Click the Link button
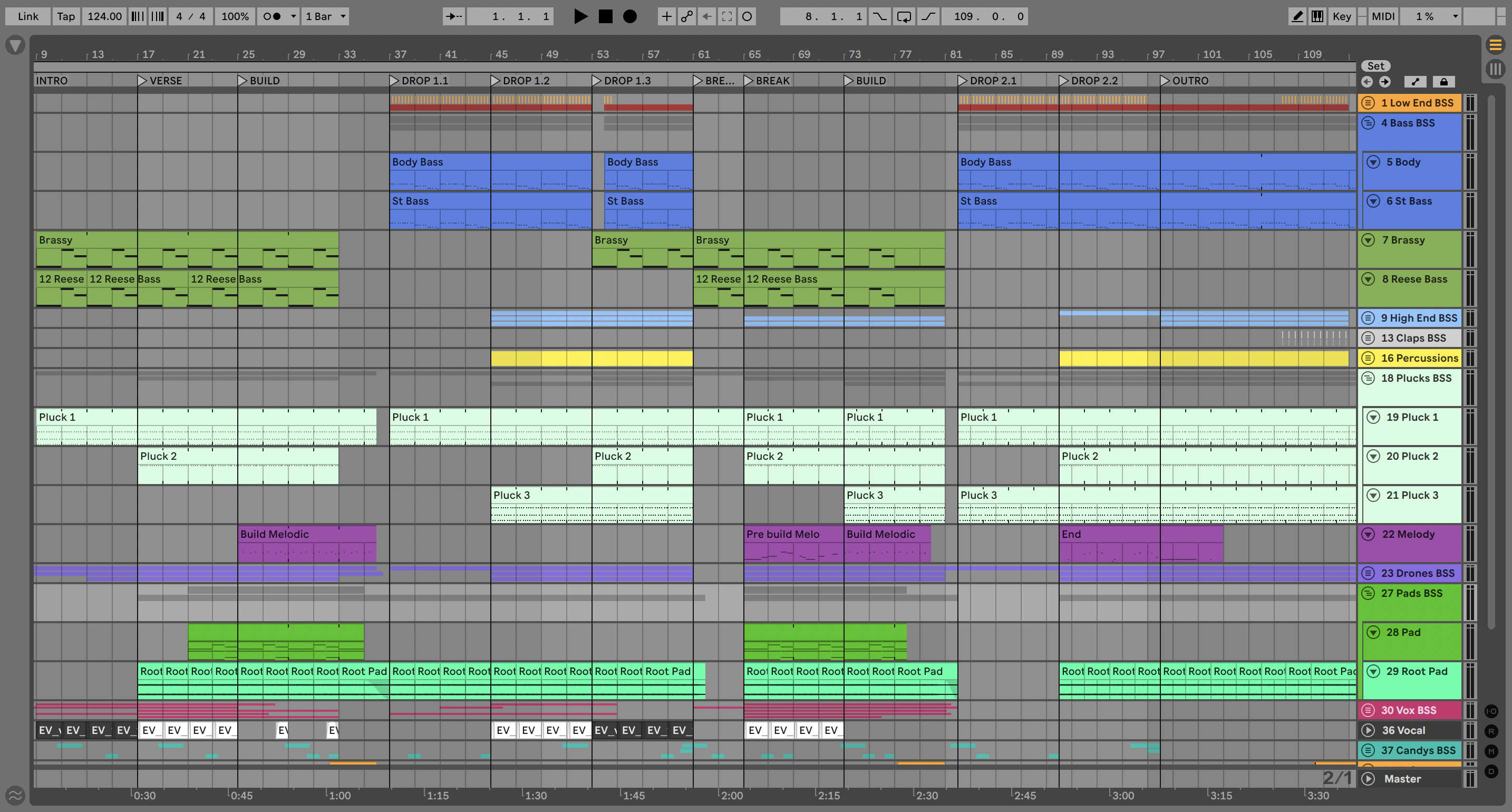This screenshot has height=812, width=1512. tap(27, 16)
